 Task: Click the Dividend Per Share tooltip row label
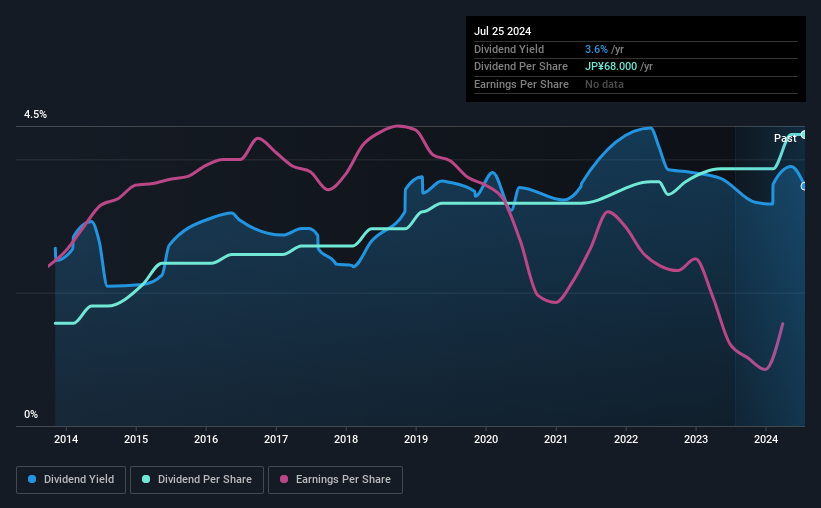coord(521,67)
